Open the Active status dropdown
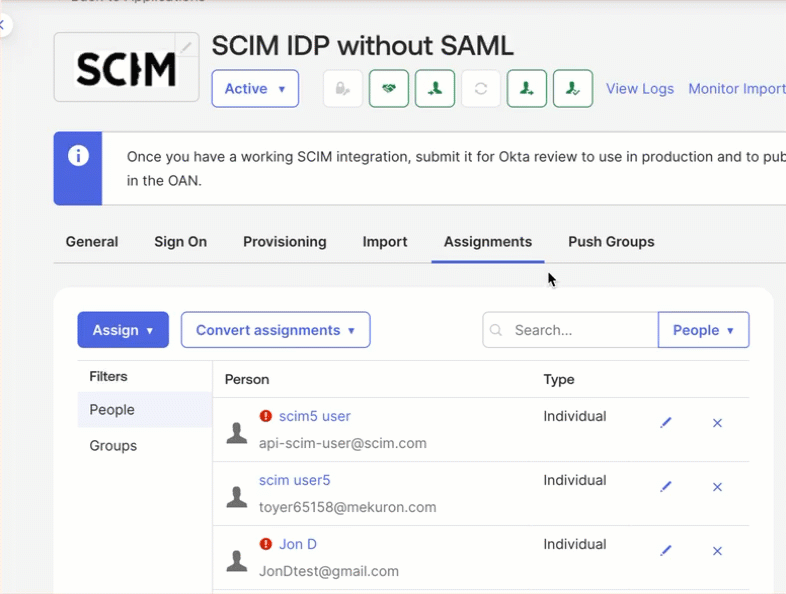The height and width of the screenshot is (594, 786). (x=255, y=89)
